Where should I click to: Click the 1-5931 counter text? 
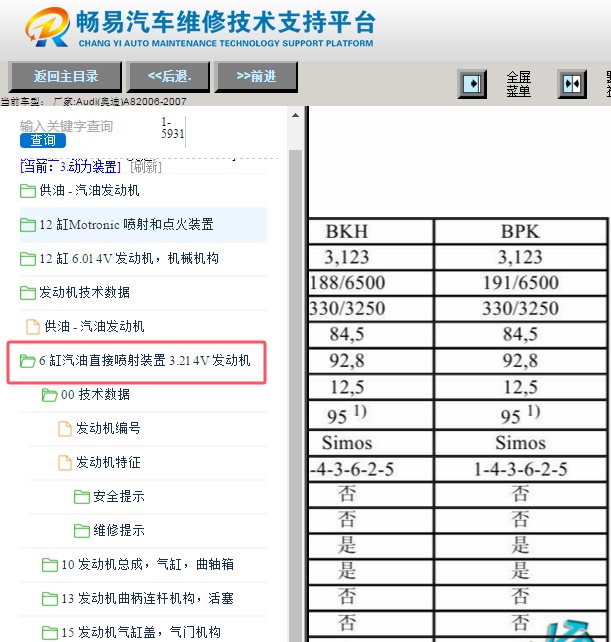coord(172,128)
